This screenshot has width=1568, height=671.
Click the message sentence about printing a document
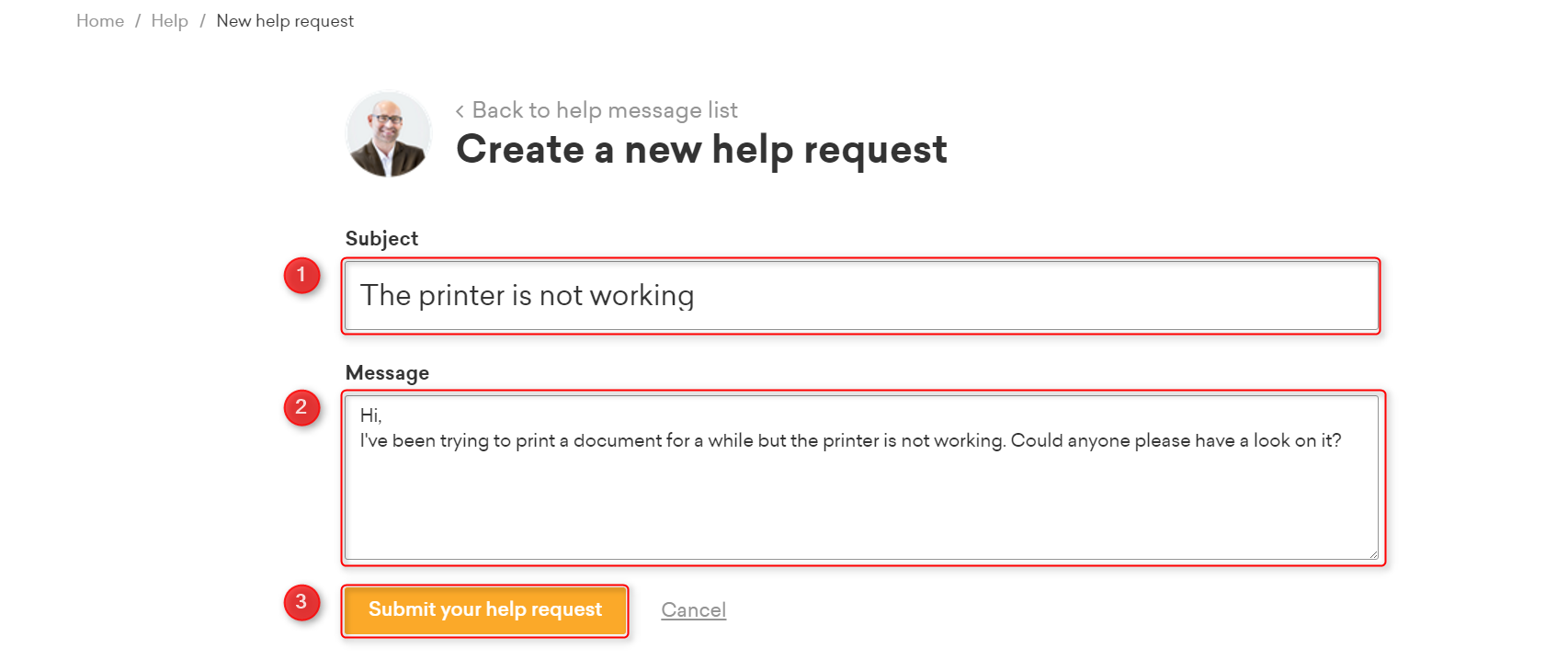coord(850,441)
